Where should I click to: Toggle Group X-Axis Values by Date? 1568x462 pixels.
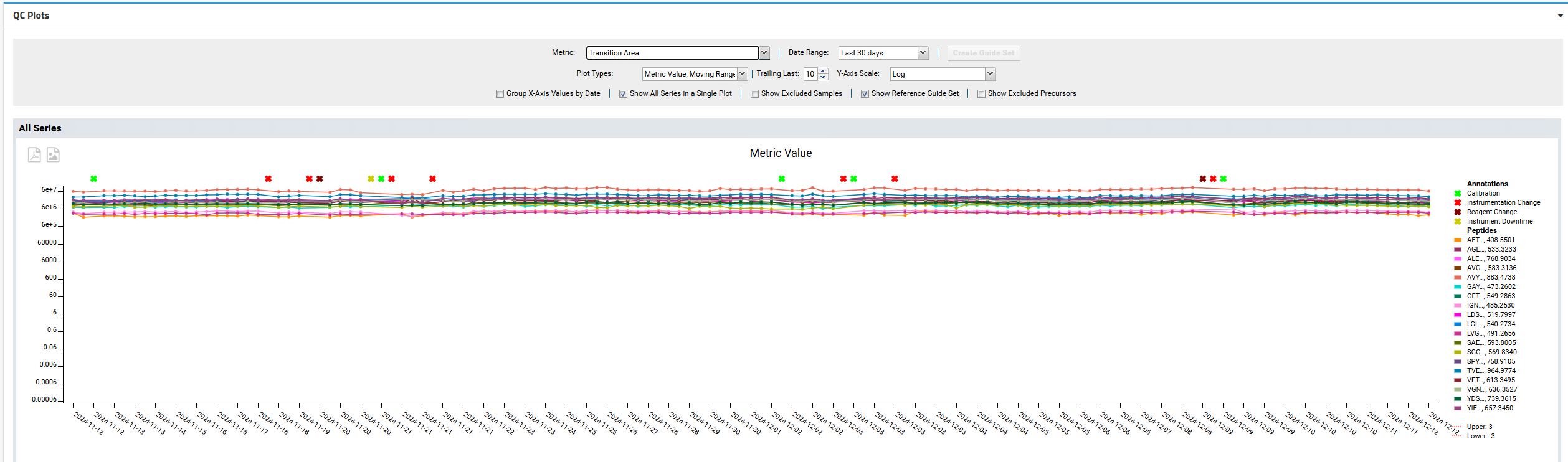point(500,94)
